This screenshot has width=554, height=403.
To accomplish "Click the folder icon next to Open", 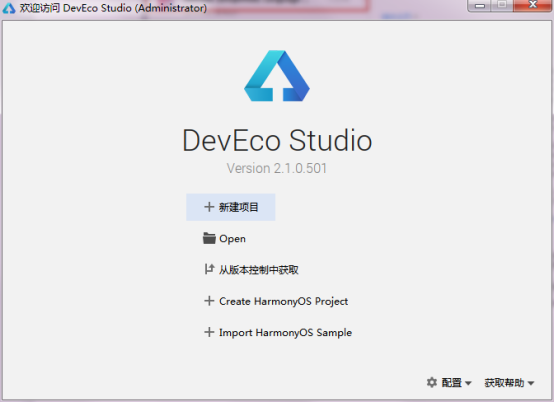I will pyautogui.click(x=209, y=238).
